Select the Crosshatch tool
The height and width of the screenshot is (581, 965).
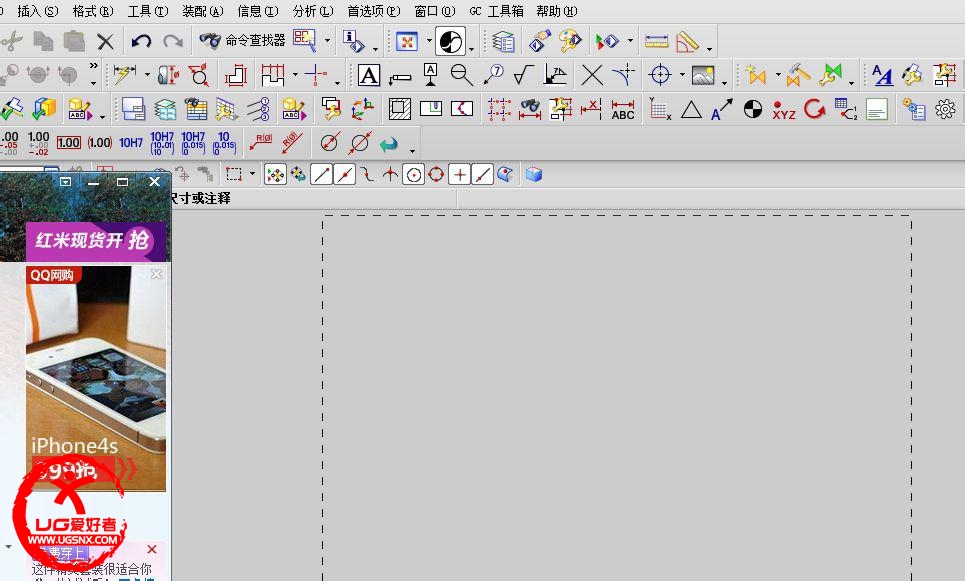[x=400, y=109]
